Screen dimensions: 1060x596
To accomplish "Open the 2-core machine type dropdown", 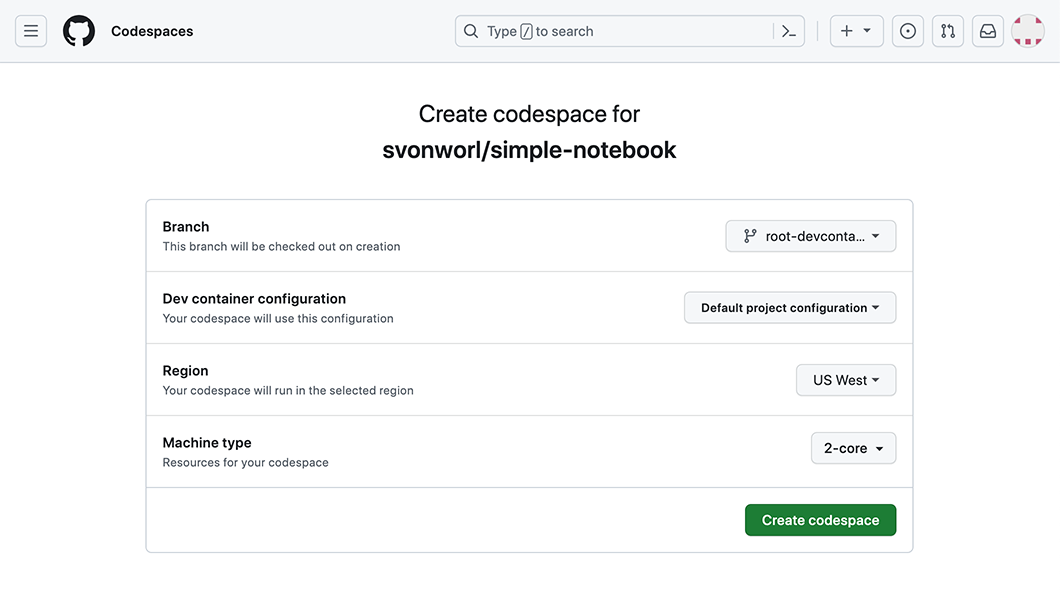I will [852, 448].
